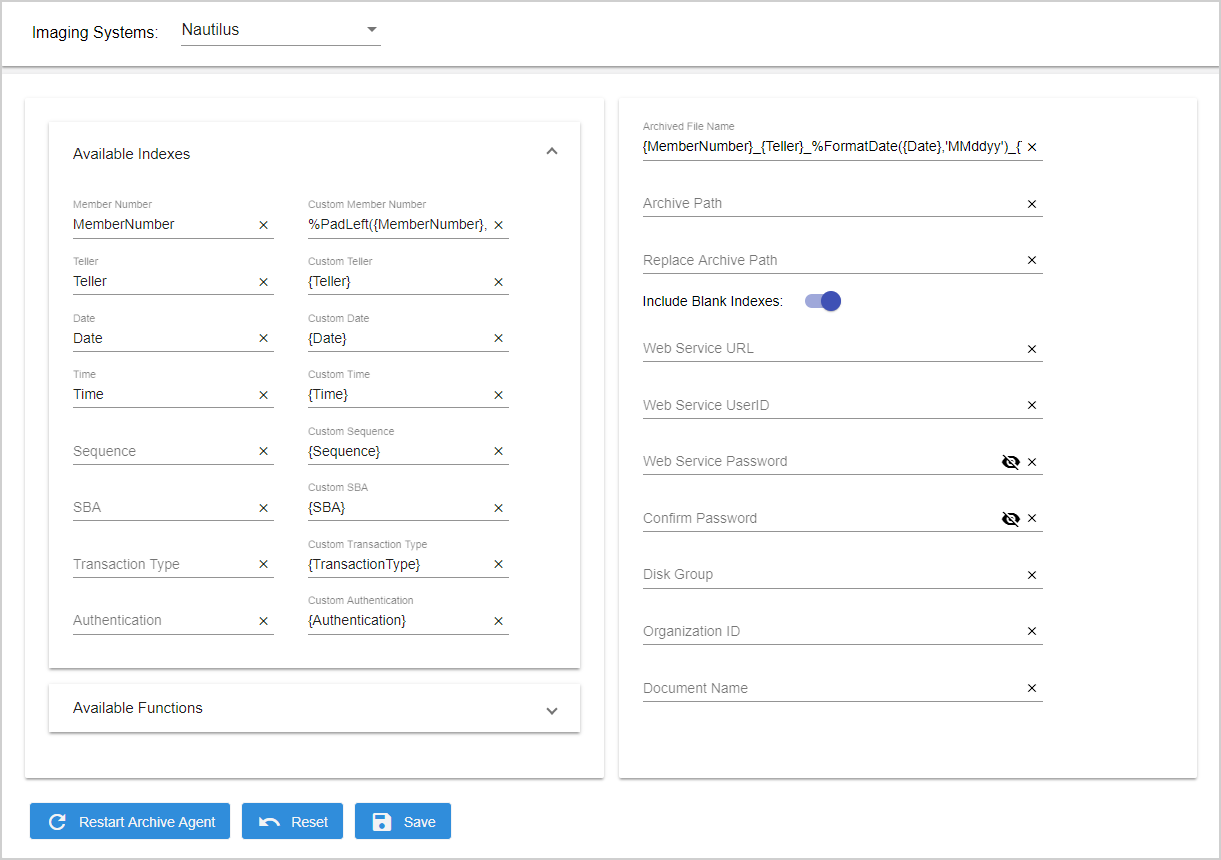Clear the Web Service Password field

pos(1032,462)
